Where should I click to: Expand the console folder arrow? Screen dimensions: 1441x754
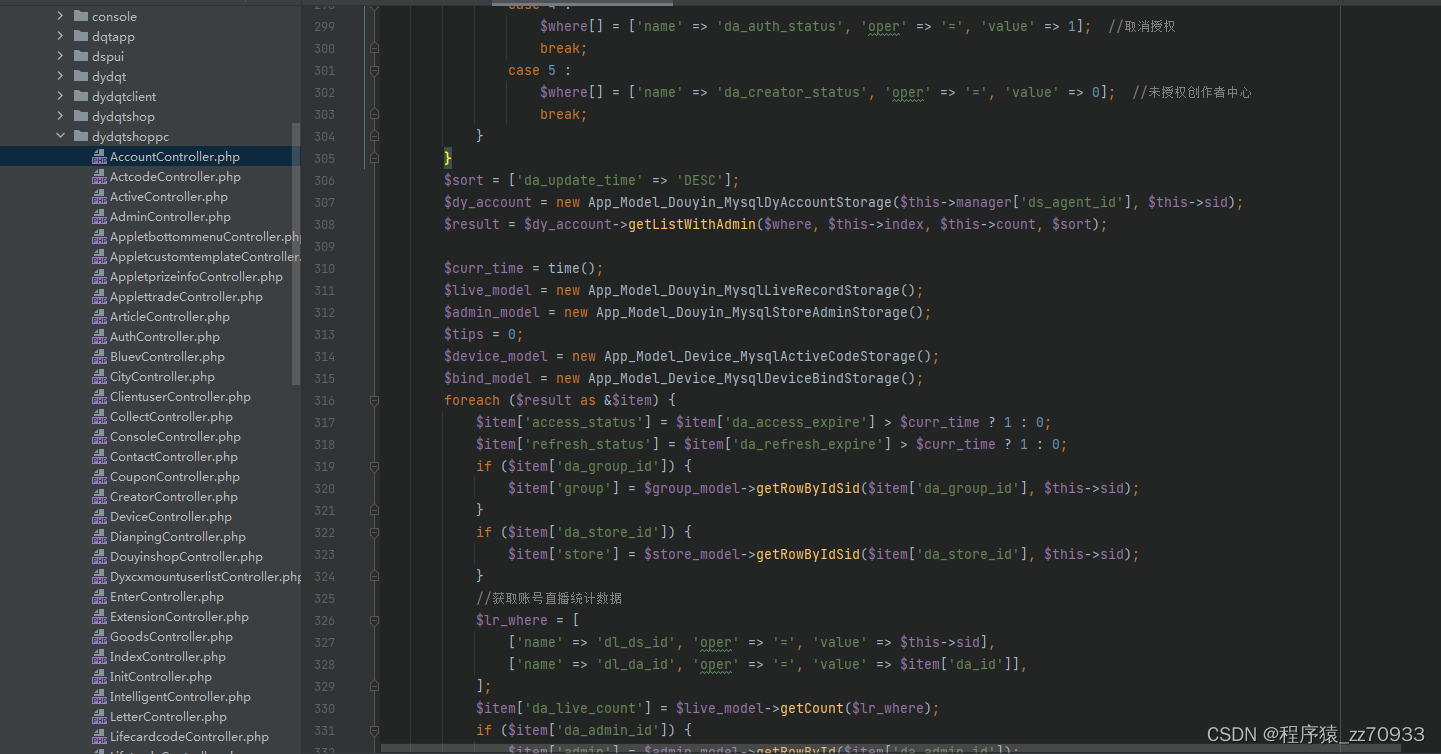pos(60,16)
